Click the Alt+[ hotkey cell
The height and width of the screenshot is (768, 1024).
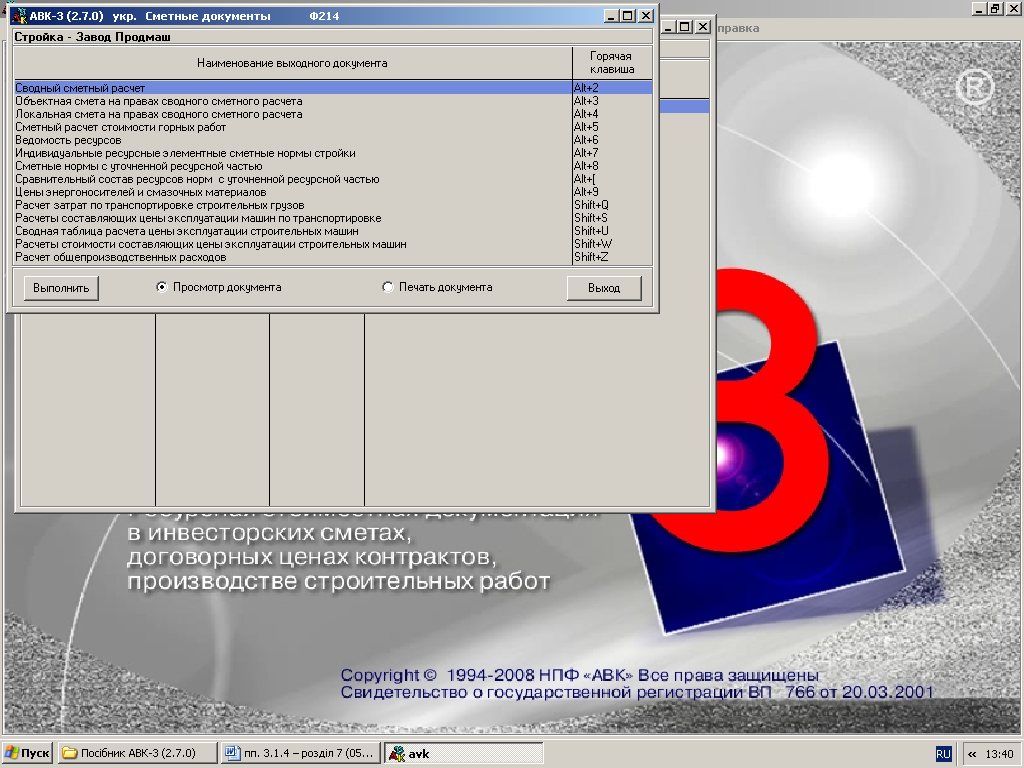[x=613, y=180]
